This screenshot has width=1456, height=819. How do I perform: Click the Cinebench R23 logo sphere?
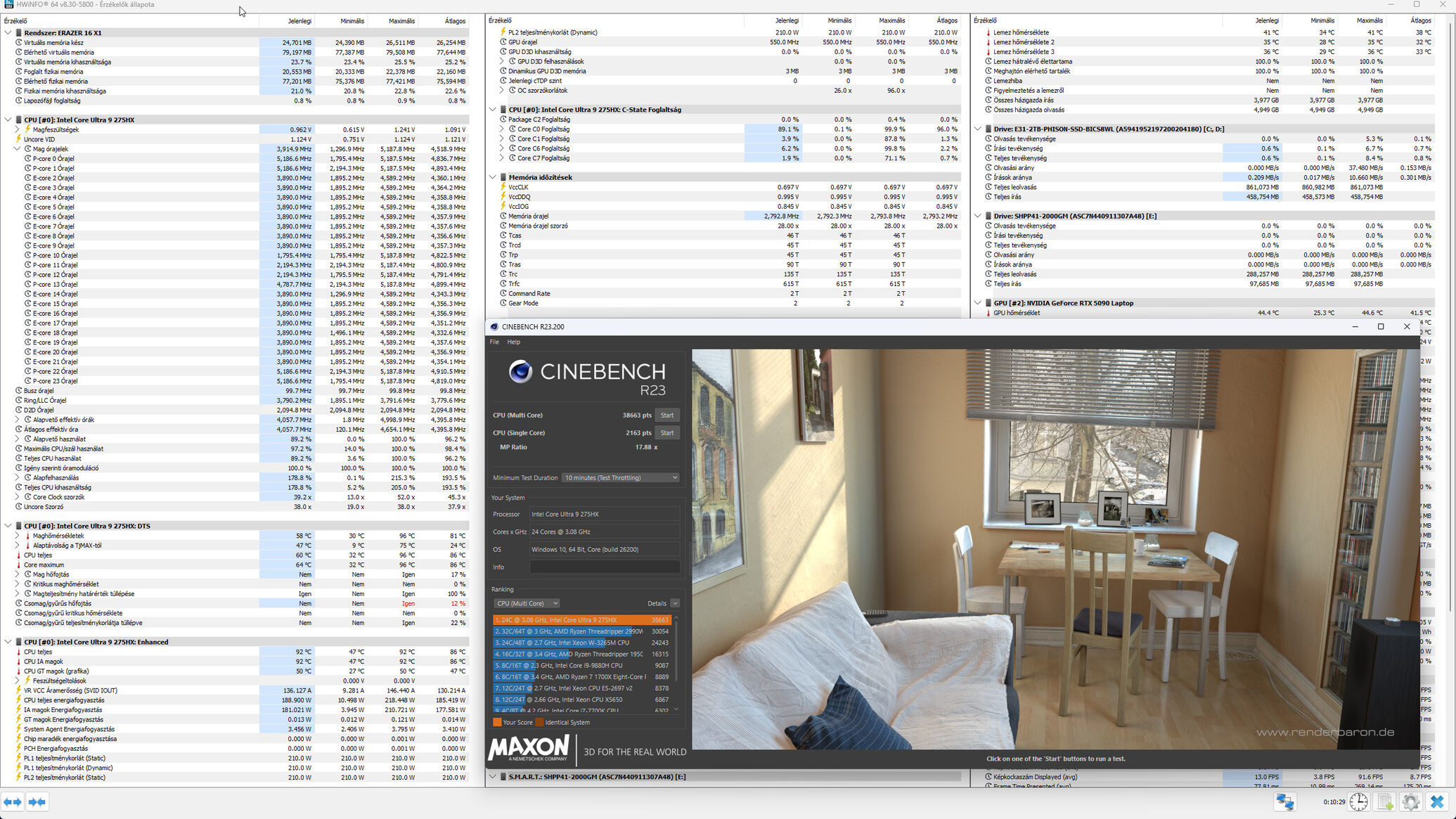[x=520, y=371]
